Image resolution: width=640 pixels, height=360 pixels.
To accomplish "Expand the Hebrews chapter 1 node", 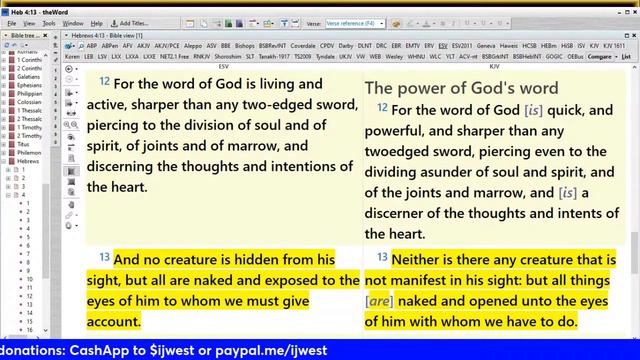I will point(9,170).
